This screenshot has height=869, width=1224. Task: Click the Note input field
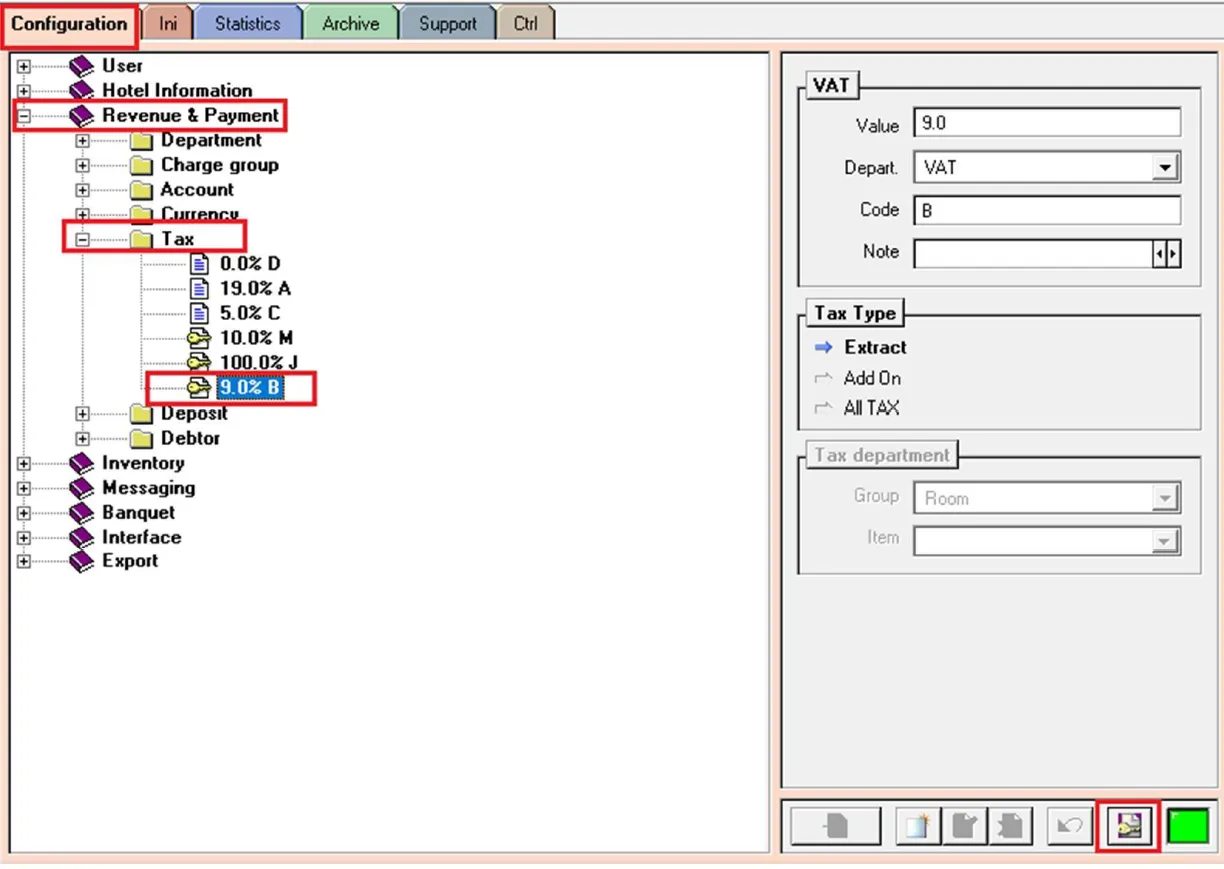click(x=1034, y=253)
